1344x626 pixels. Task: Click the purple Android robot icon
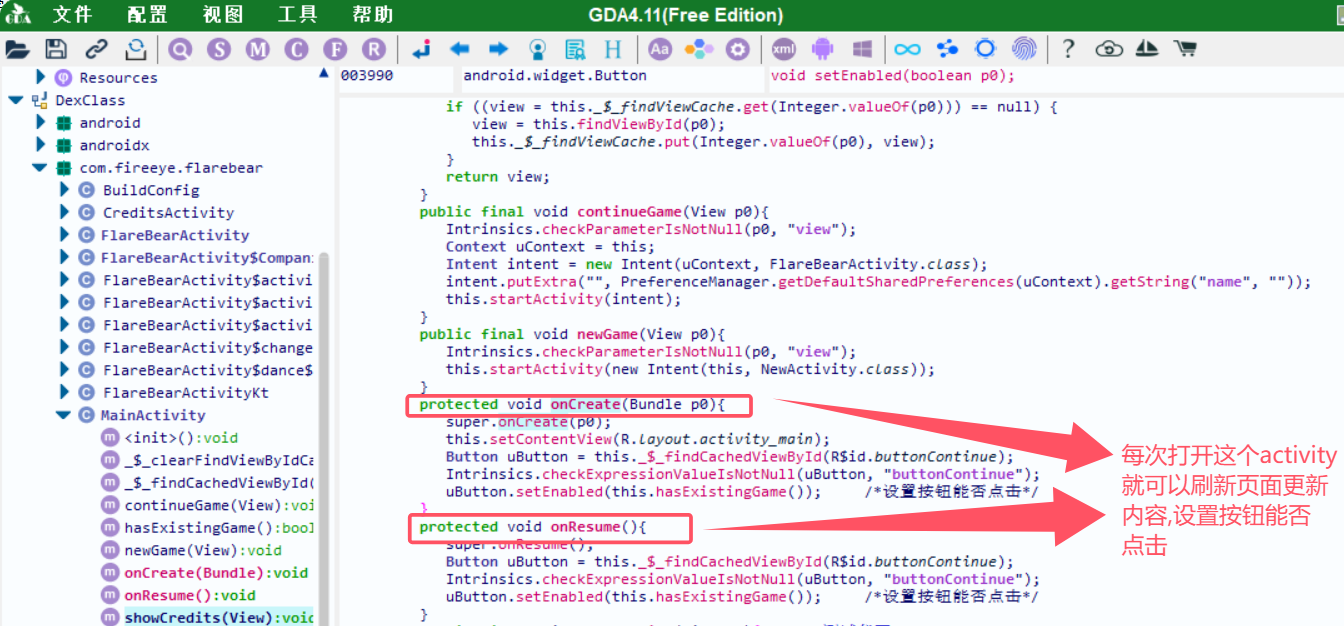point(823,48)
